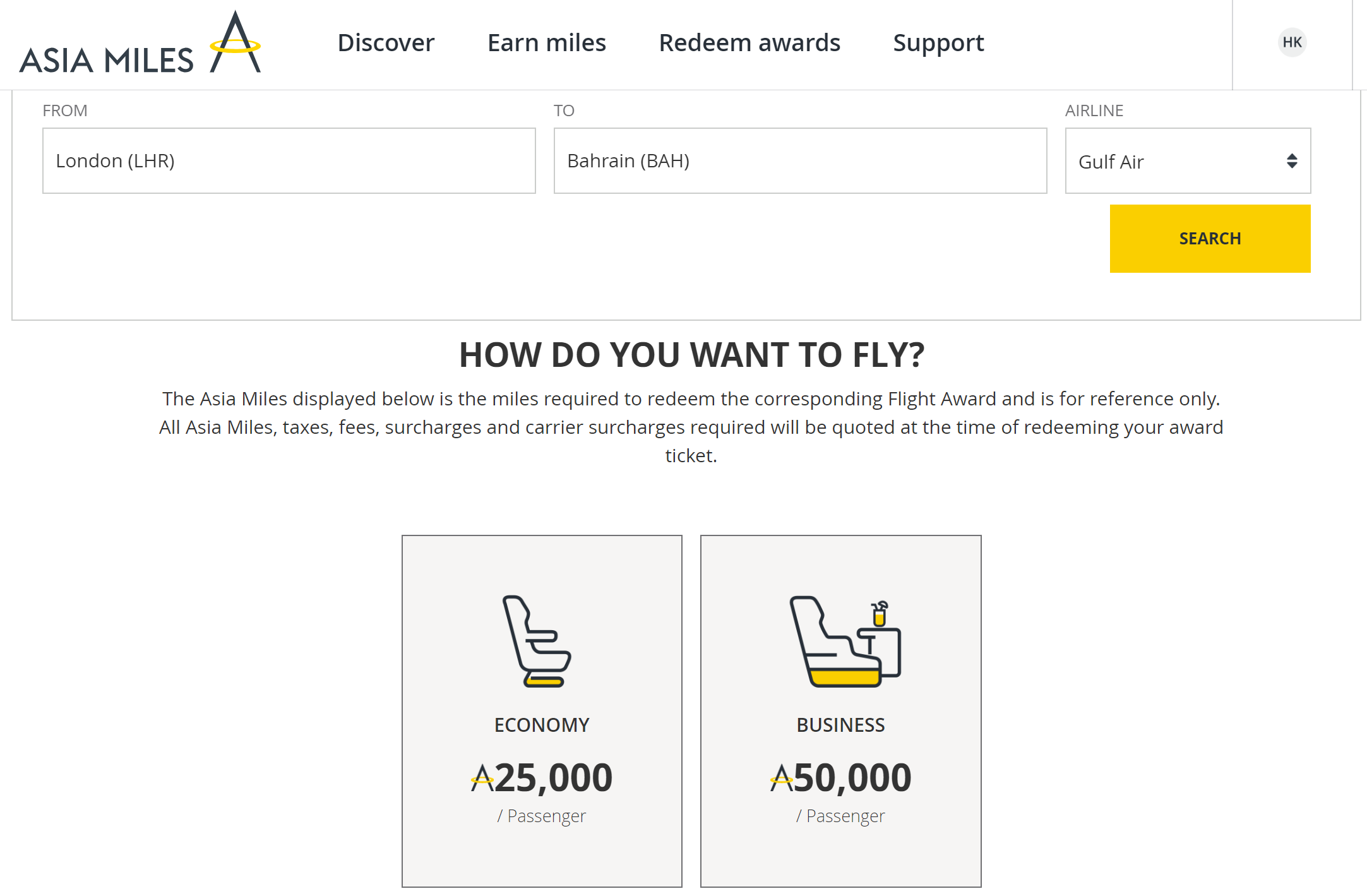Click the Economy seat icon

pyautogui.click(x=537, y=641)
